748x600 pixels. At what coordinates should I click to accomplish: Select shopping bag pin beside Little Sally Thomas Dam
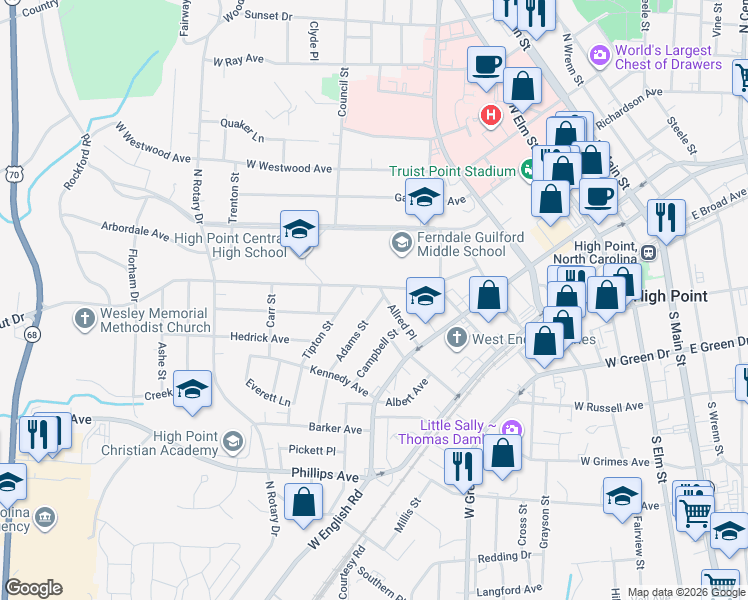502,453
